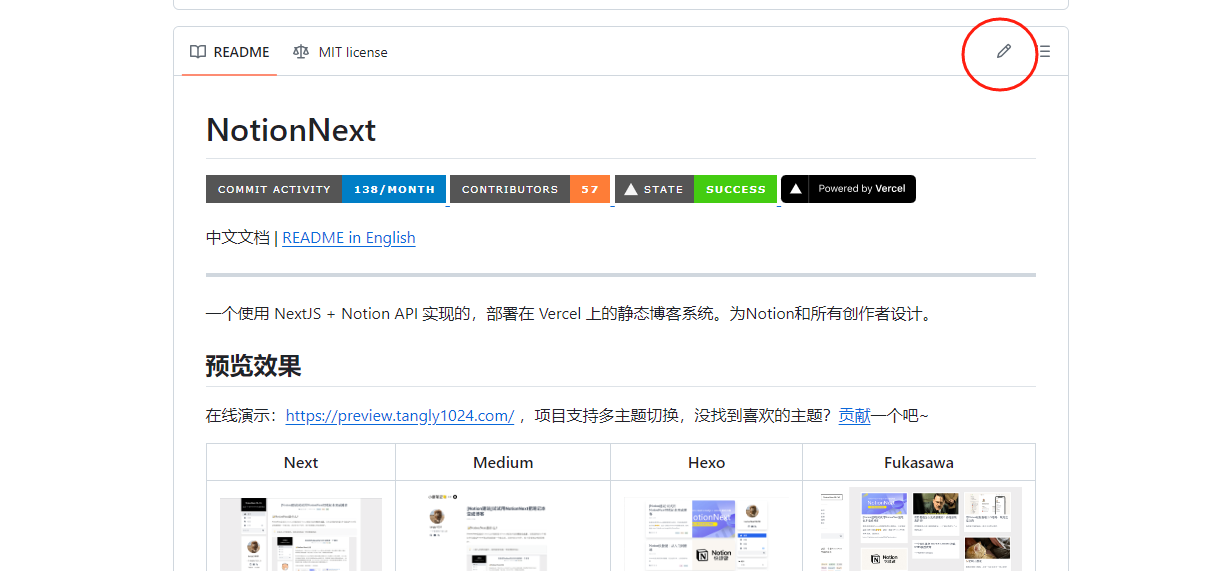Click the pencil edit README icon
Viewport: 1215px width, 571px height.
(1003, 51)
